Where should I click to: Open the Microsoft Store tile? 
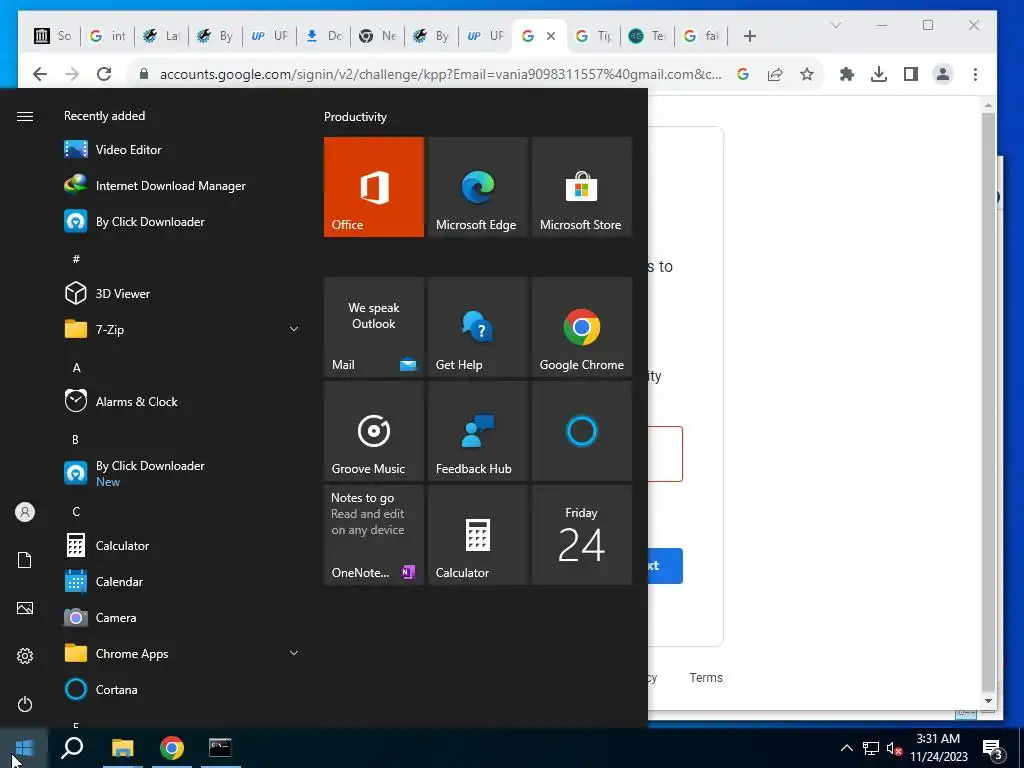582,187
